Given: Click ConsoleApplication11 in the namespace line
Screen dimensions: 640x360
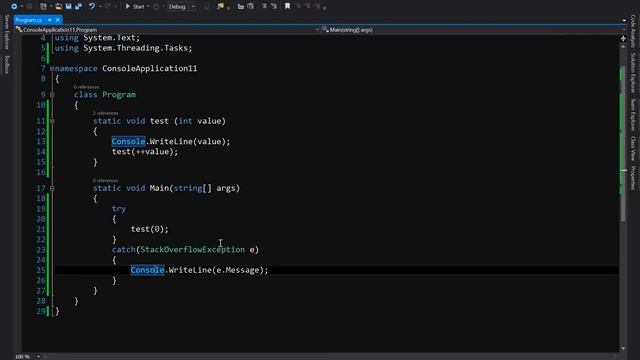Looking at the screenshot, I should [149, 69].
